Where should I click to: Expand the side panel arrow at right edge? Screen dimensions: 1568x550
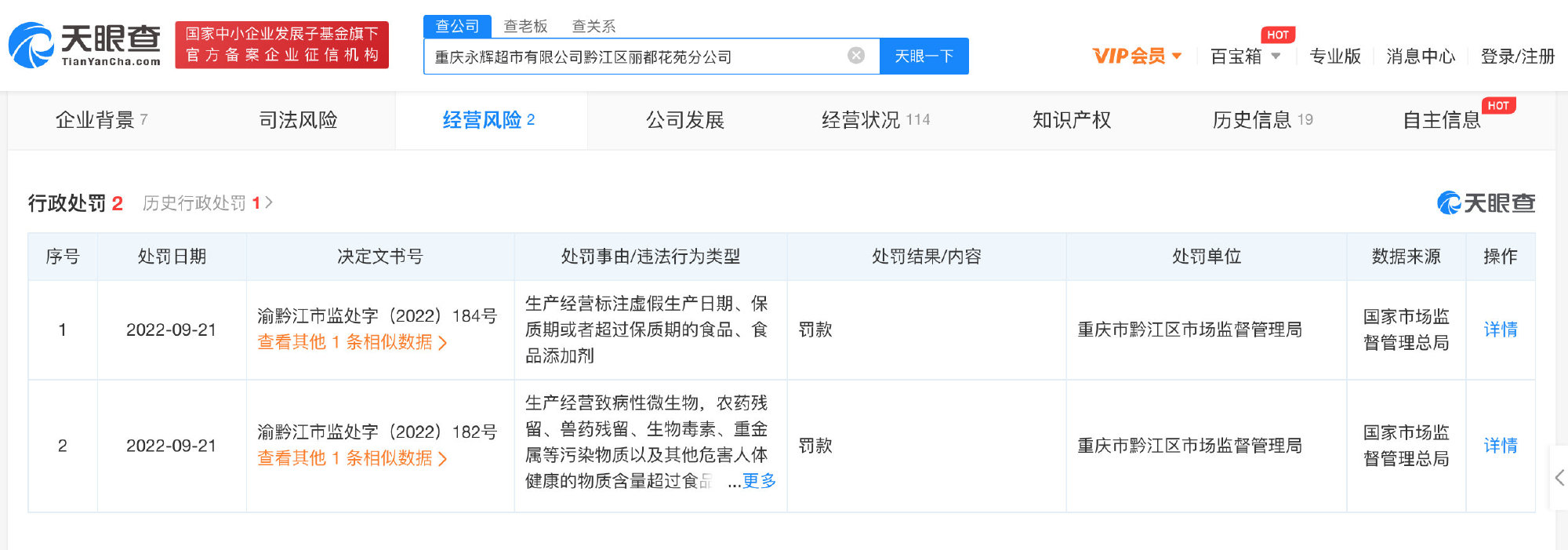pos(1559,478)
